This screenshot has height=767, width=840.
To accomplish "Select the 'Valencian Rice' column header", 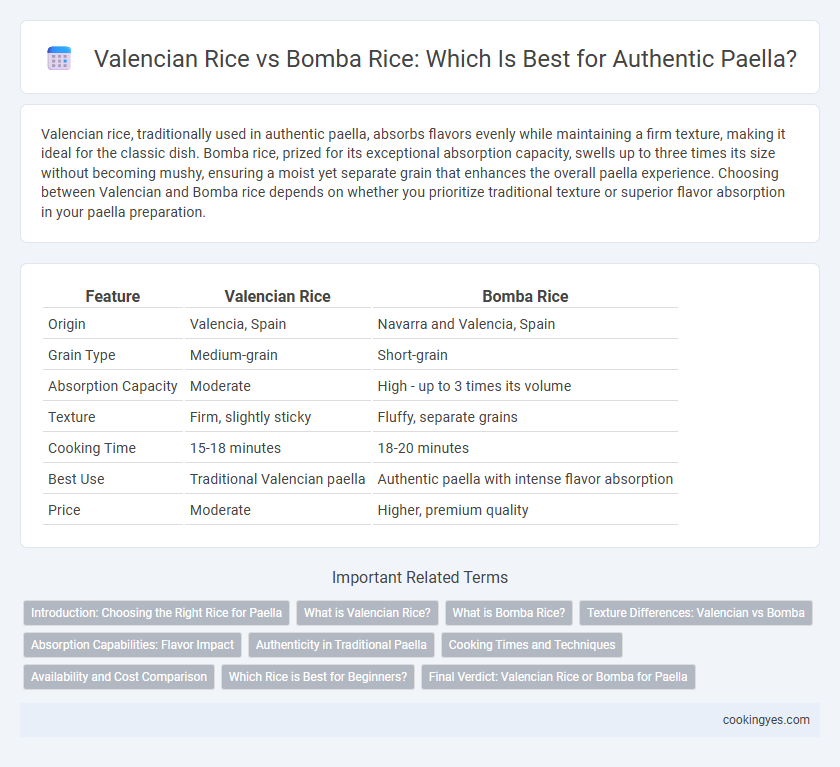I will [x=278, y=296].
